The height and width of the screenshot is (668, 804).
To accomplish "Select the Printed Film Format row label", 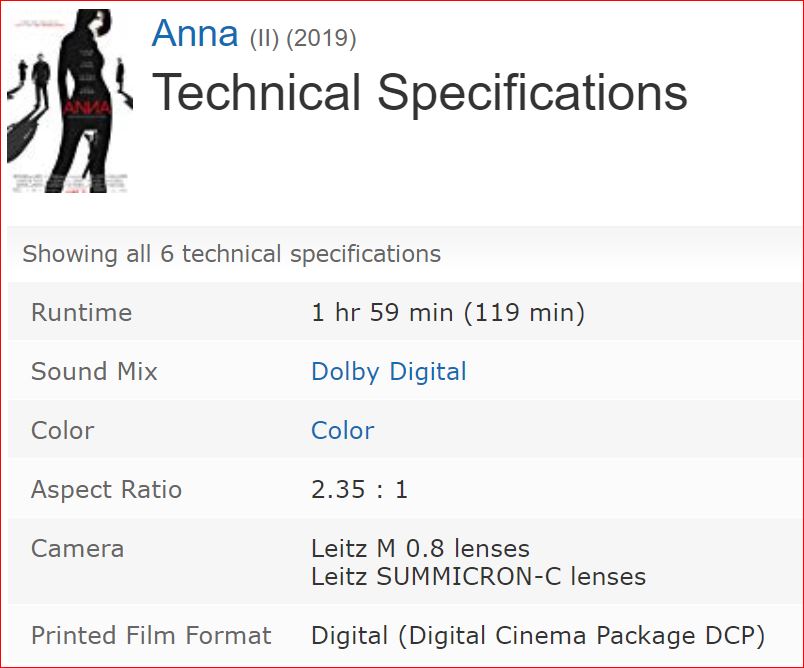I will (151, 635).
